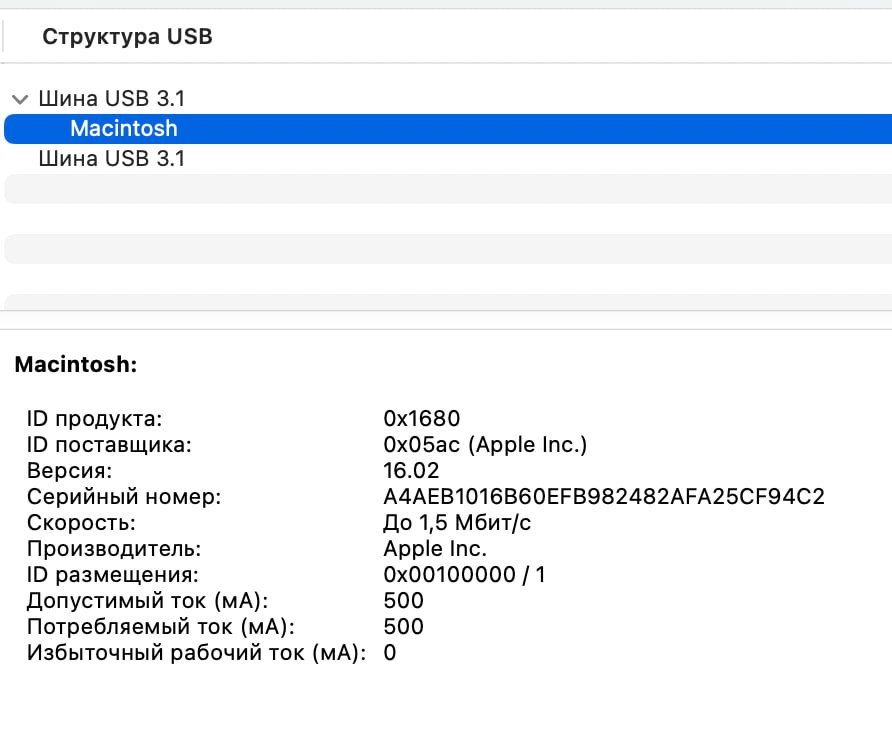Viewport: 892px width, 754px height.
Task: Click the Избыточный рабочий ток (мА) label
Action: pos(196,653)
